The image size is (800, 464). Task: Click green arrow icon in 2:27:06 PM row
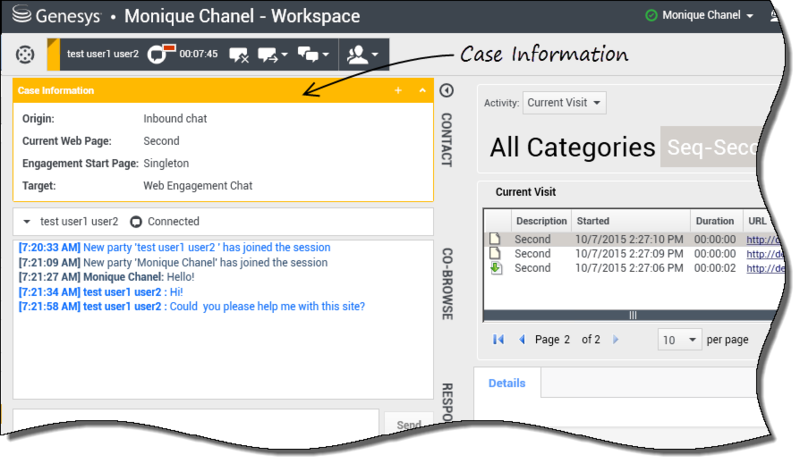496,268
